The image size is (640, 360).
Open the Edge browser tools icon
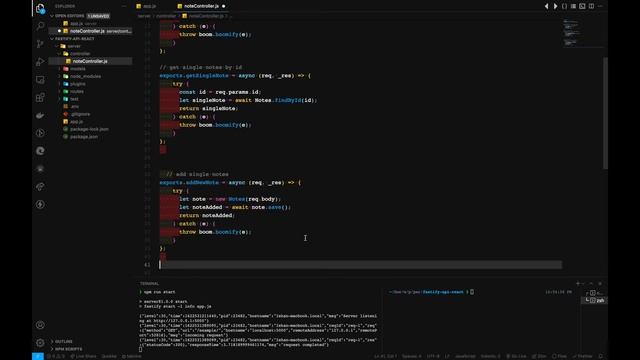[x=40, y=151]
